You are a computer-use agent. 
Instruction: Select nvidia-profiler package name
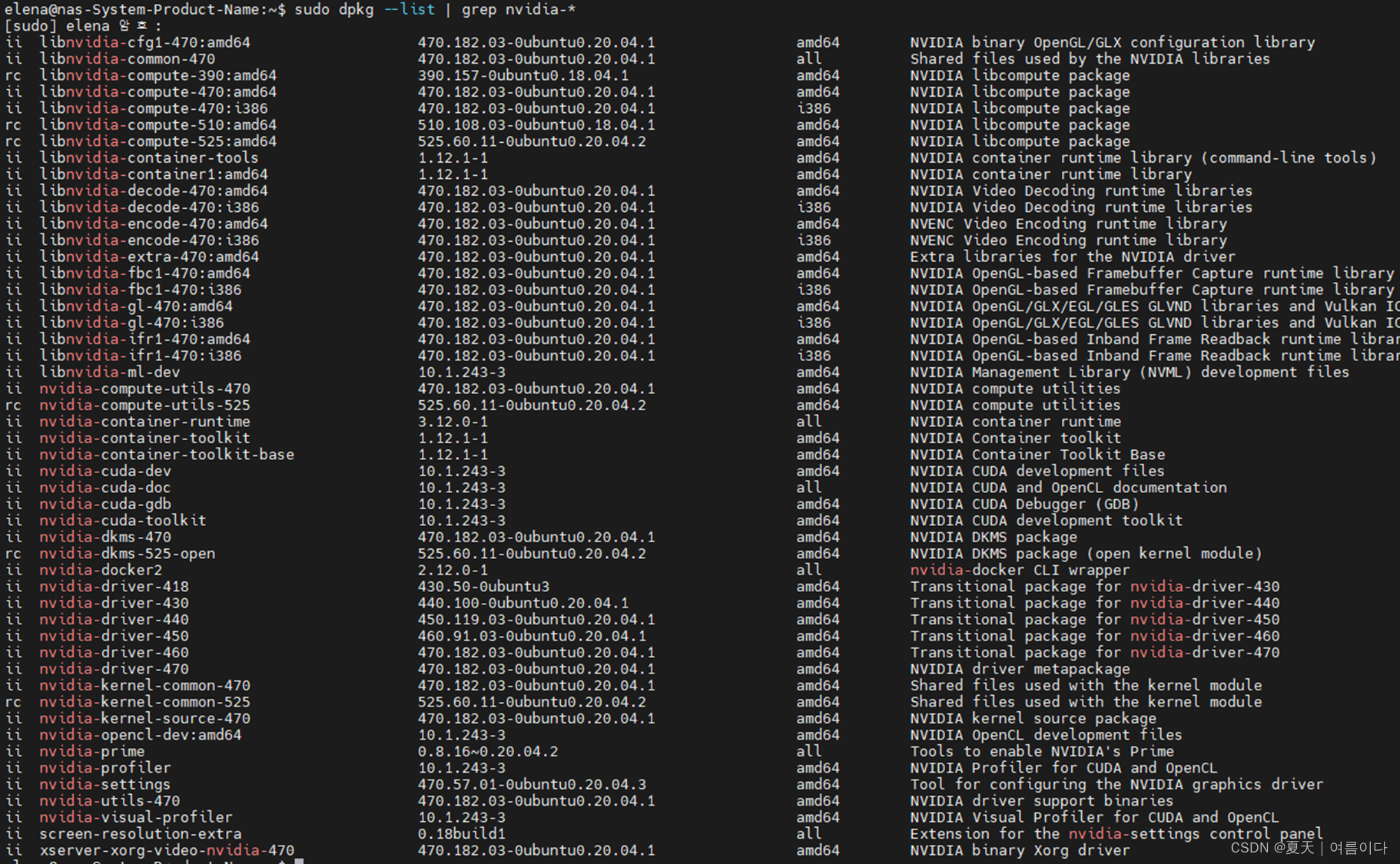pos(105,769)
